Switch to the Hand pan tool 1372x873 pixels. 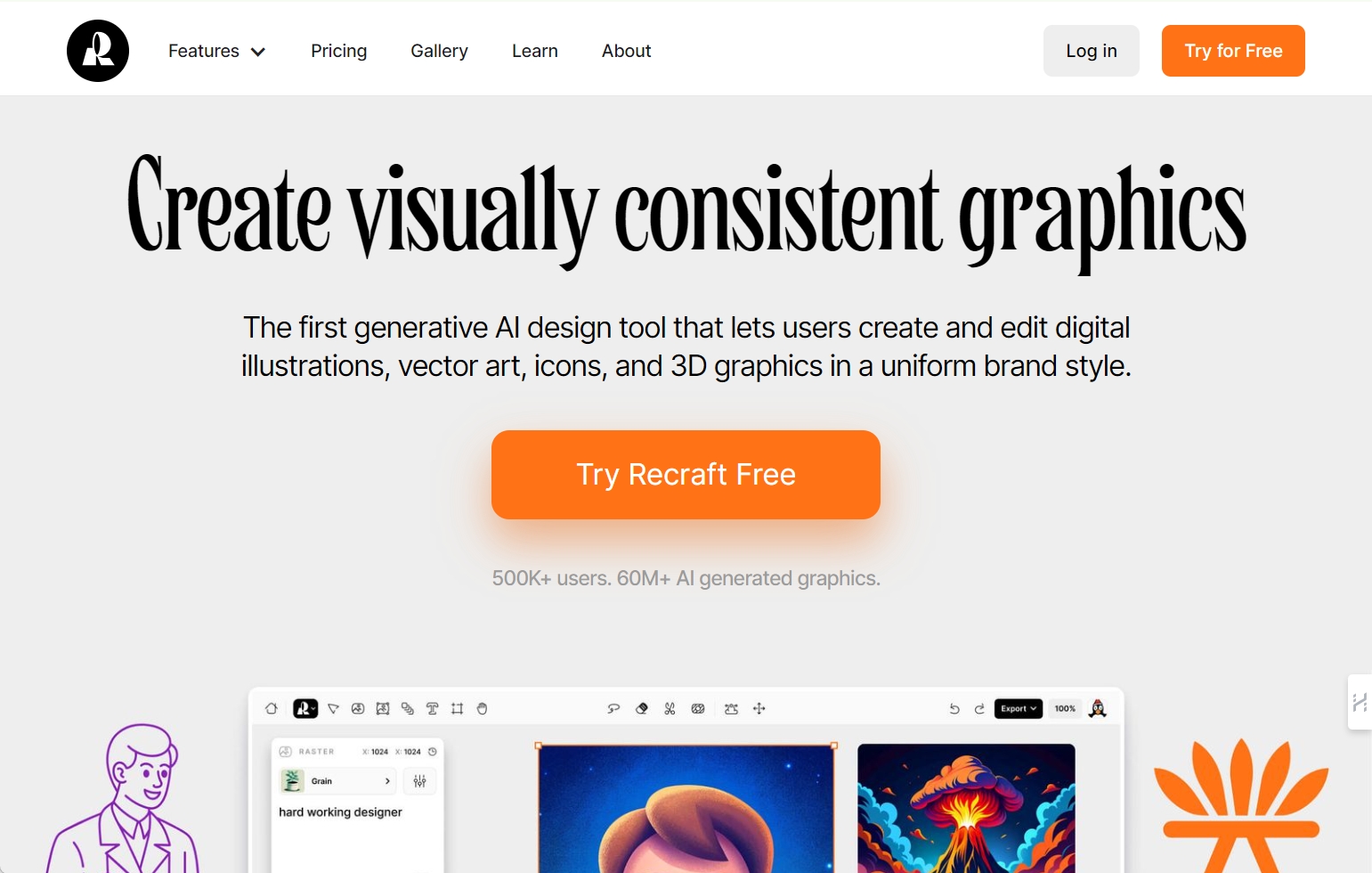click(483, 709)
